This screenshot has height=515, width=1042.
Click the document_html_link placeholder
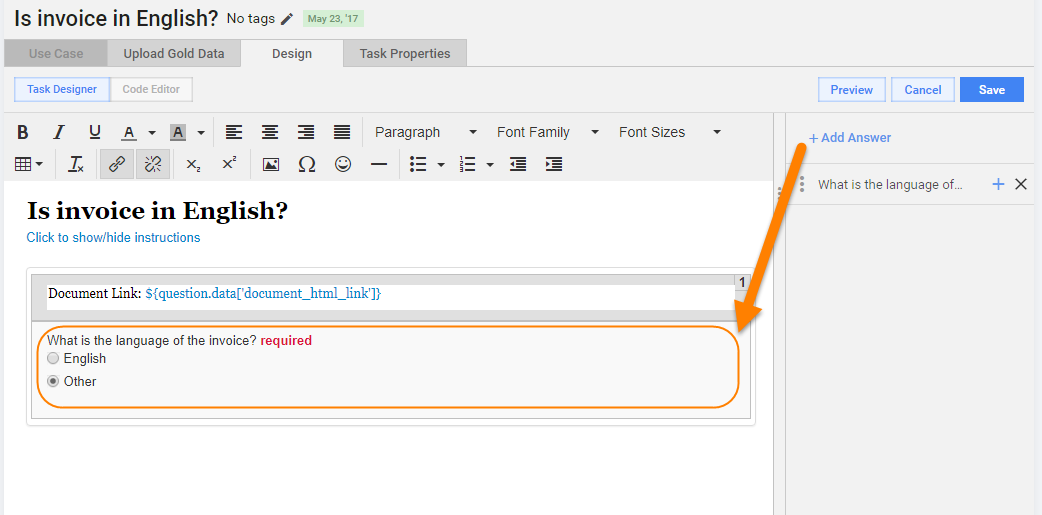pyautogui.click(x=263, y=293)
